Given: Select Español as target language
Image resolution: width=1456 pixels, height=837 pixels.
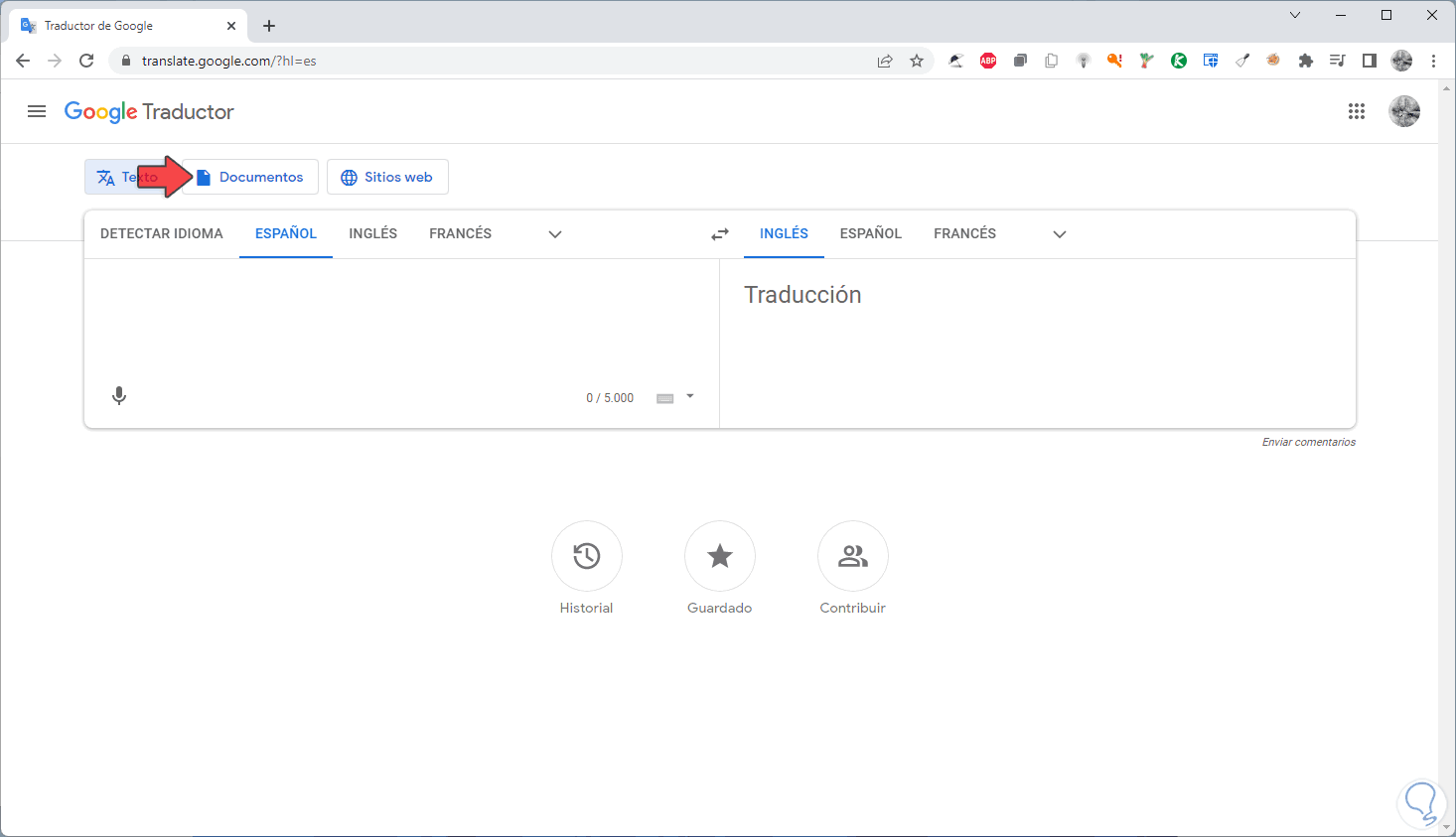Looking at the screenshot, I should [x=871, y=234].
